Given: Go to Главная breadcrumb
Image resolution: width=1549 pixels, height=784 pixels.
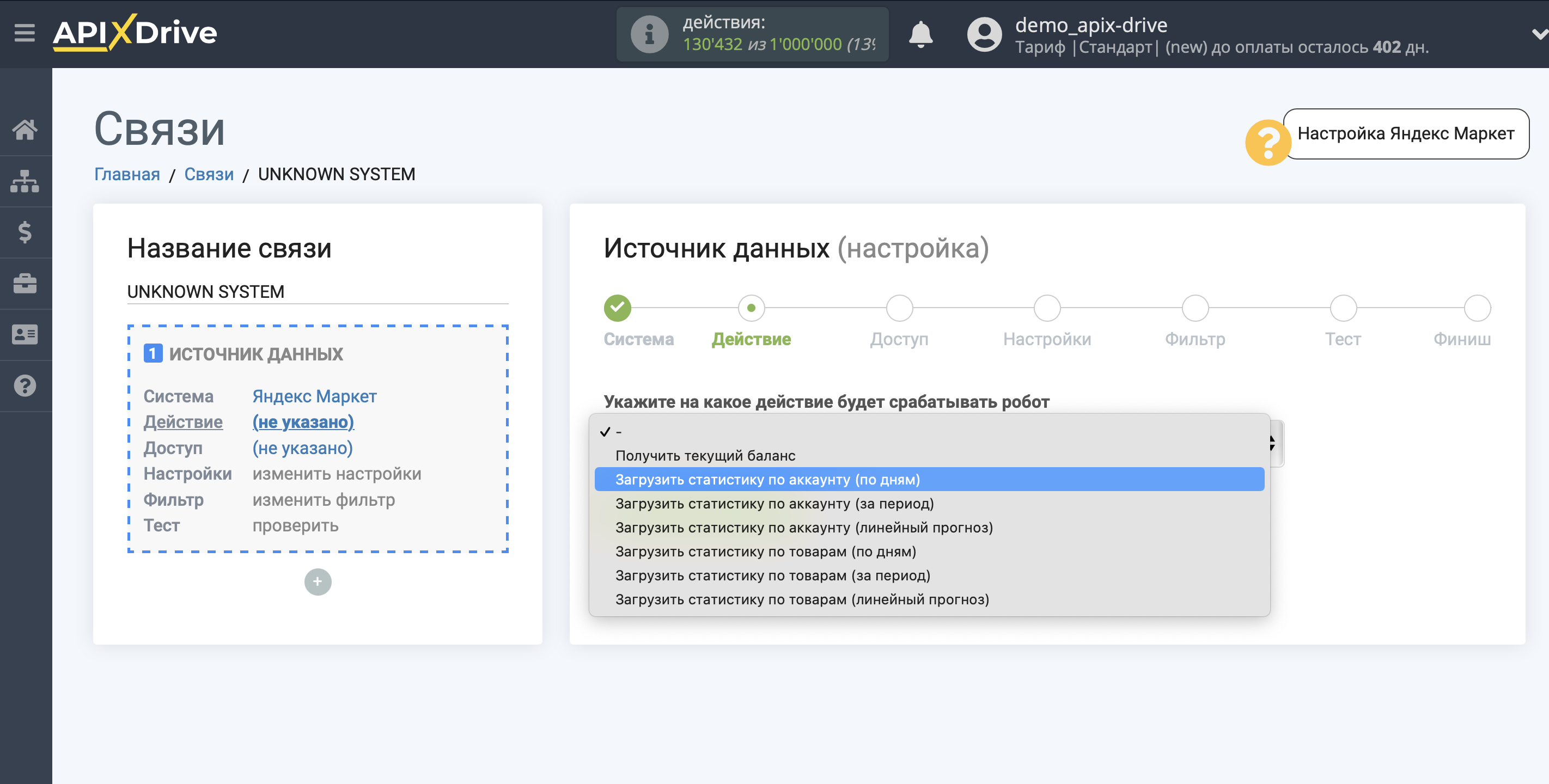Looking at the screenshot, I should 127,174.
